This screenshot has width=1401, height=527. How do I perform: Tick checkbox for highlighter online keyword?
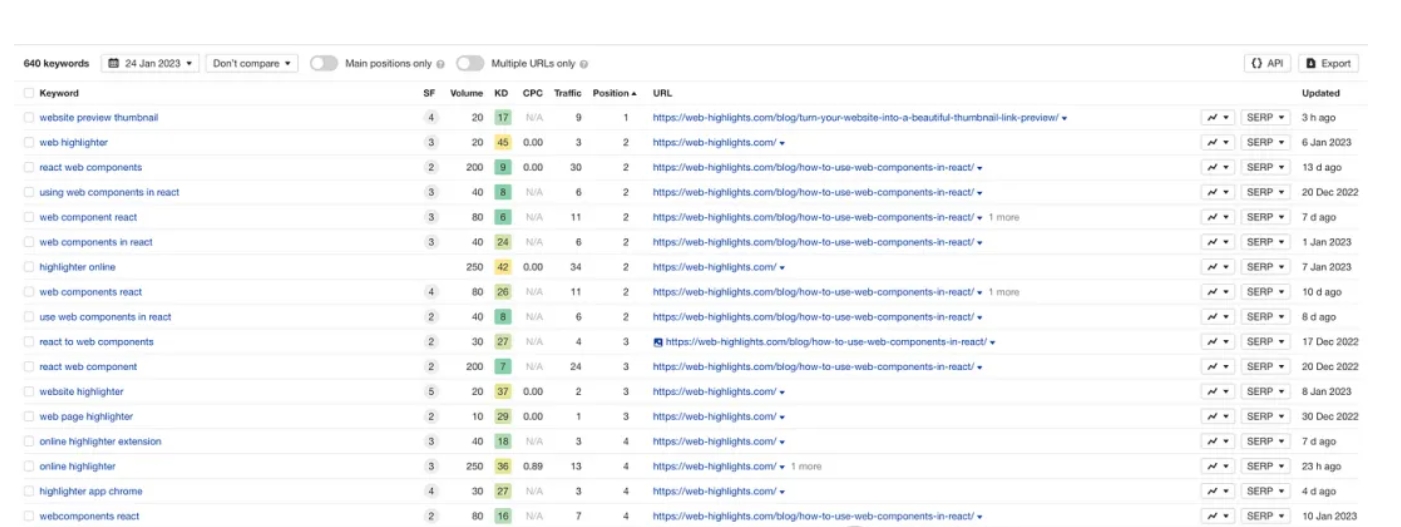[x=29, y=267]
